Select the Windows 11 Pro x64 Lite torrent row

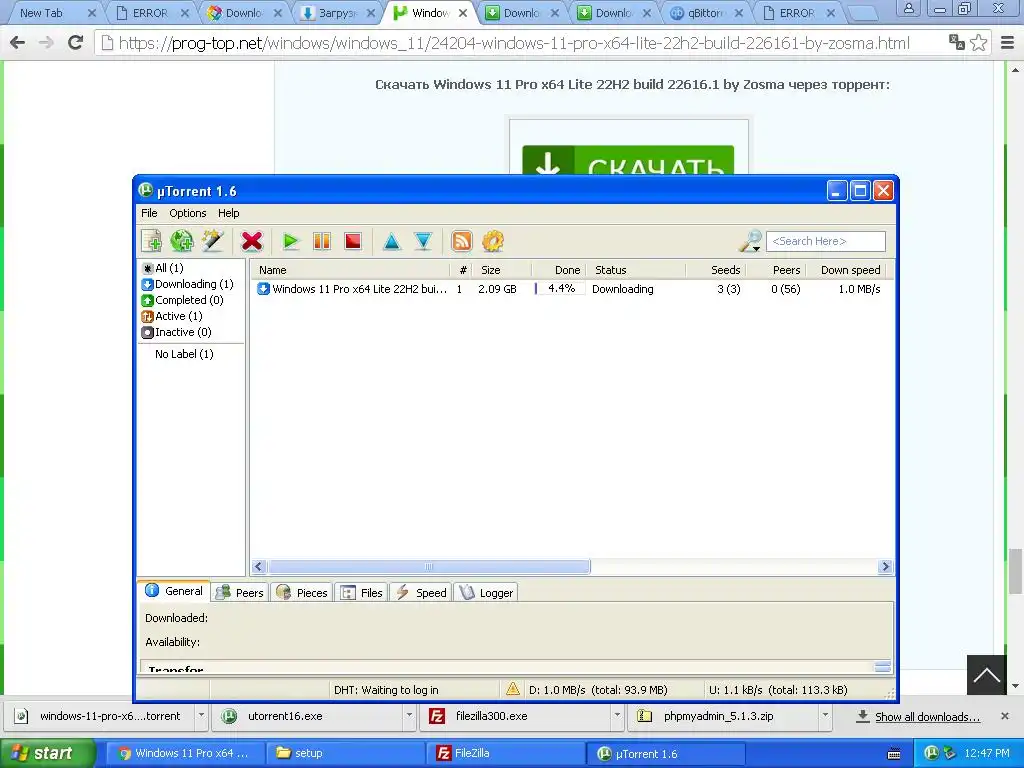coord(571,289)
